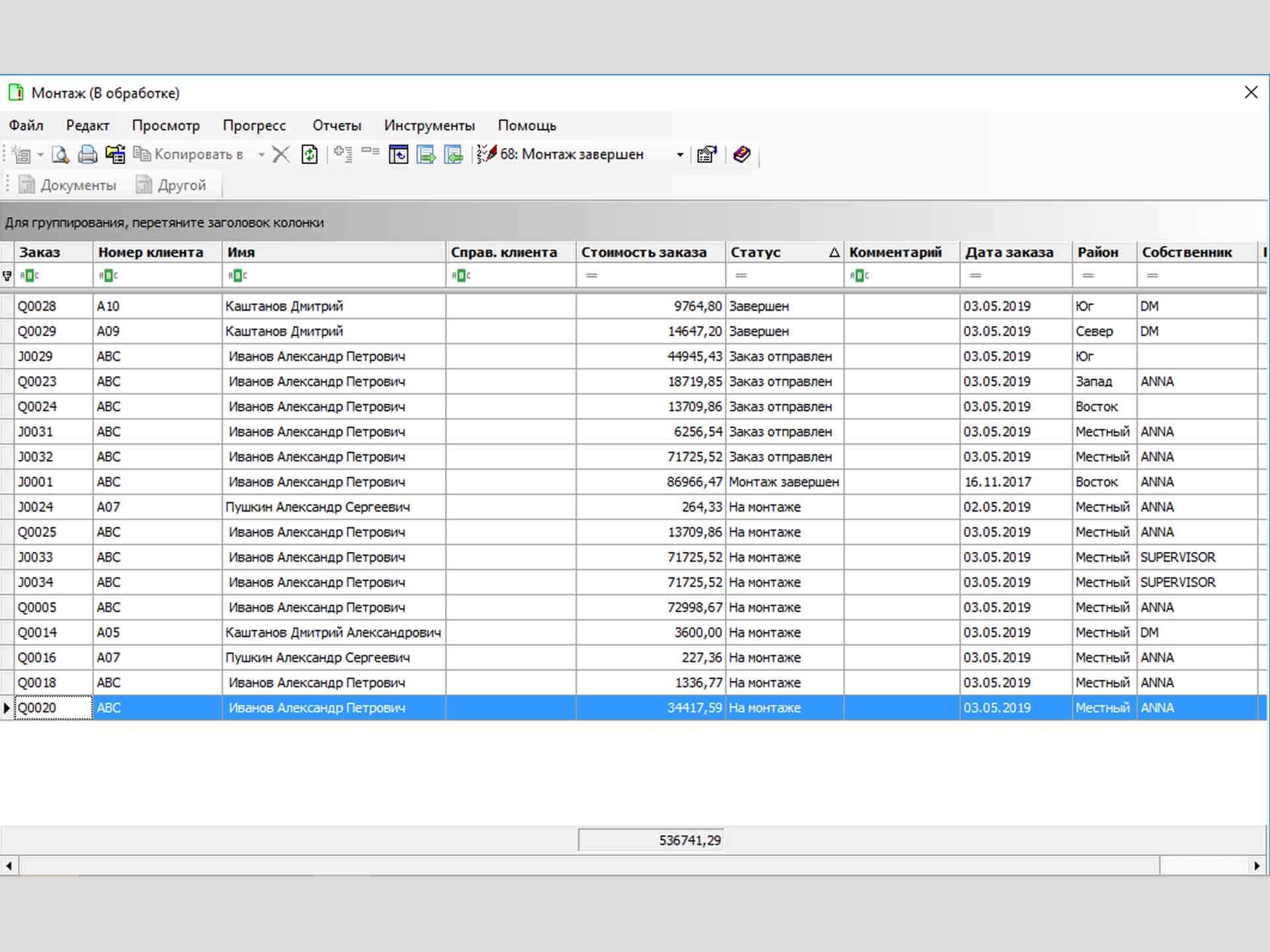Click the purple help book icon

click(x=741, y=155)
